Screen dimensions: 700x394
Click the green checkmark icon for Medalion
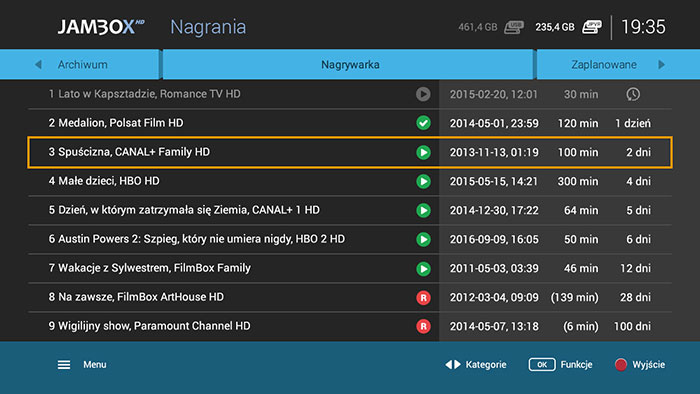[x=423, y=123]
